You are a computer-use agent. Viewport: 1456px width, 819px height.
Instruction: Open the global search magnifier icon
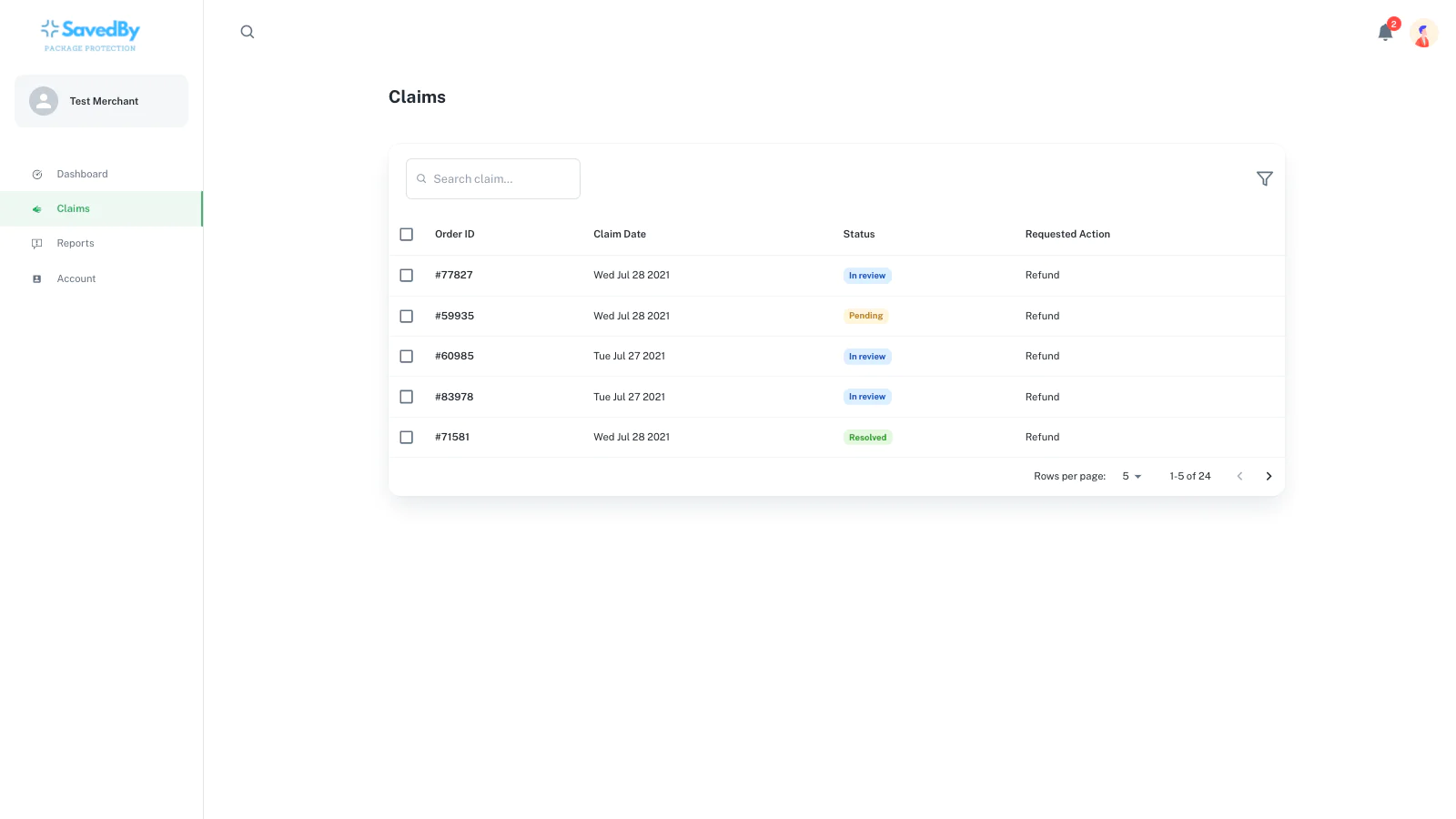pos(248,32)
